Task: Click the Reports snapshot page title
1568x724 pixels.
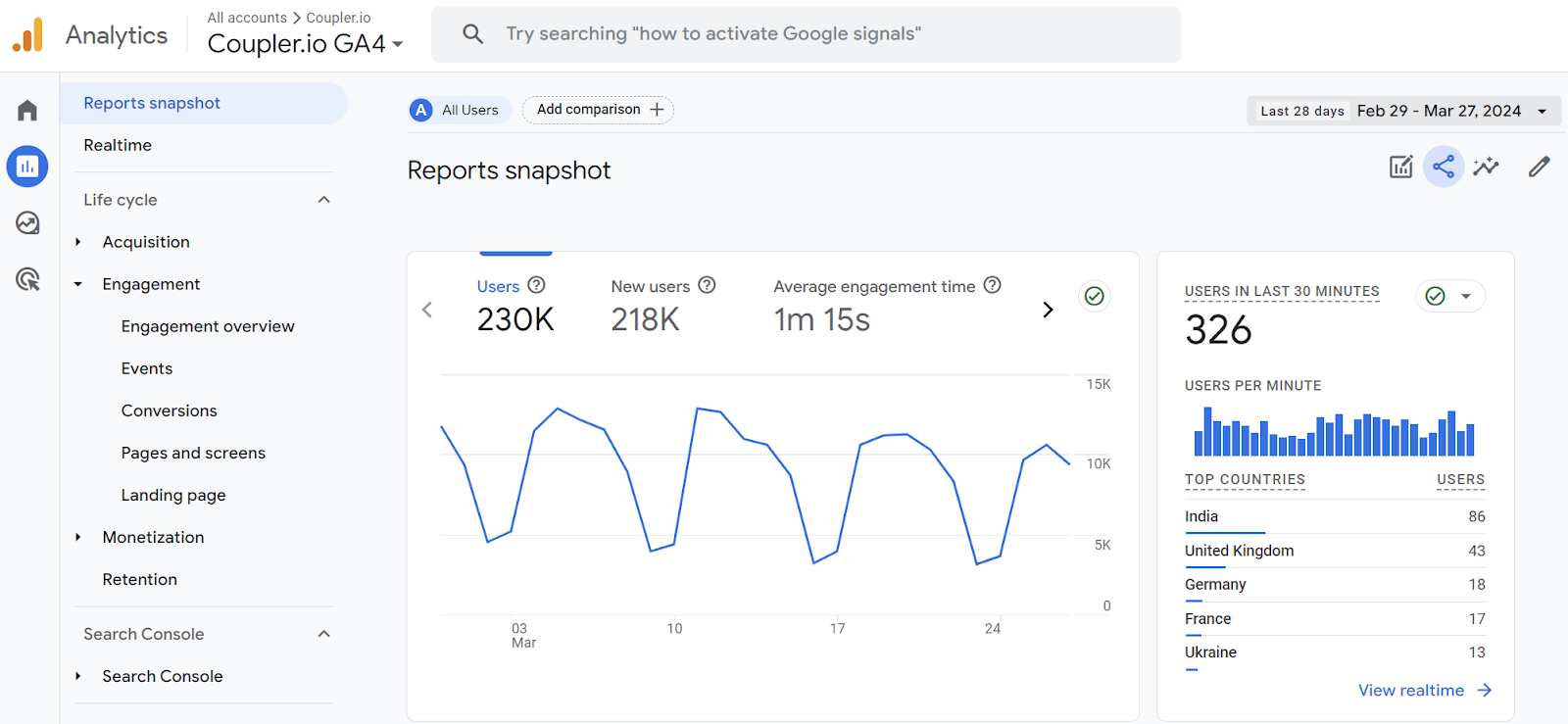Action: pos(510,170)
